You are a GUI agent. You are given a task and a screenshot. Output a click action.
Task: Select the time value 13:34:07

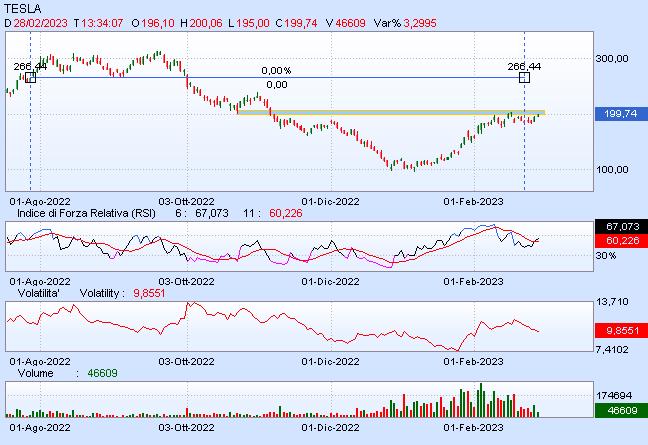(102, 23)
